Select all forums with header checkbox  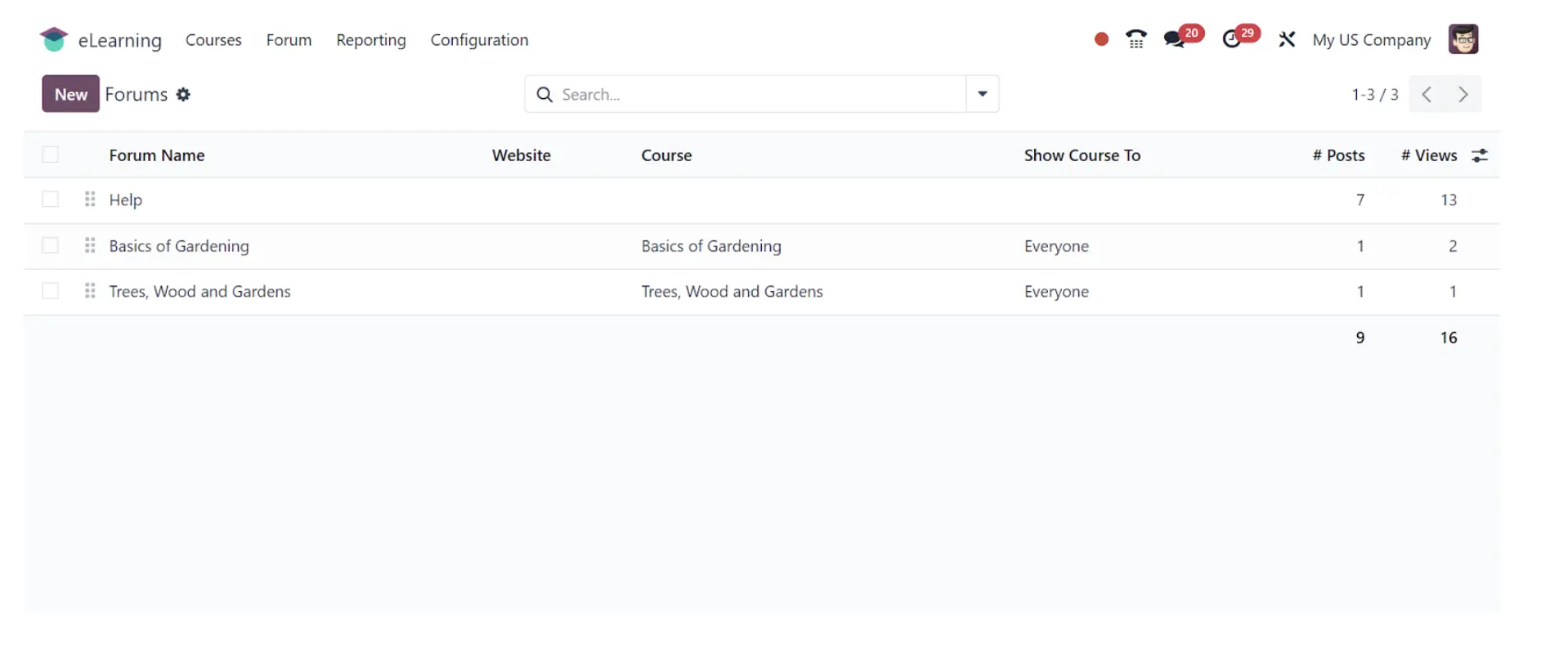[51, 155]
